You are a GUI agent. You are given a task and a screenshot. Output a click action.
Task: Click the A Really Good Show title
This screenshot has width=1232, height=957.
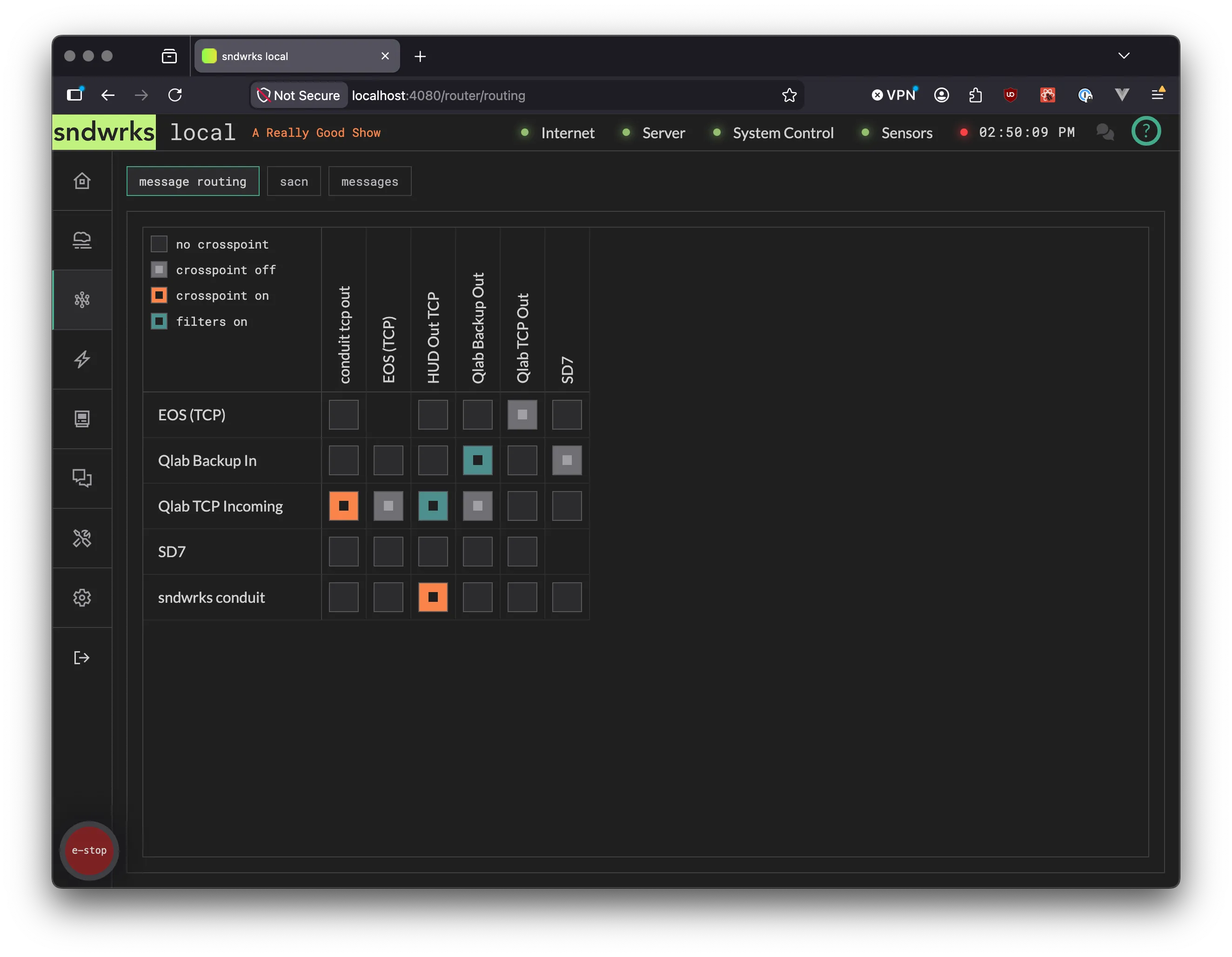point(316,133)
